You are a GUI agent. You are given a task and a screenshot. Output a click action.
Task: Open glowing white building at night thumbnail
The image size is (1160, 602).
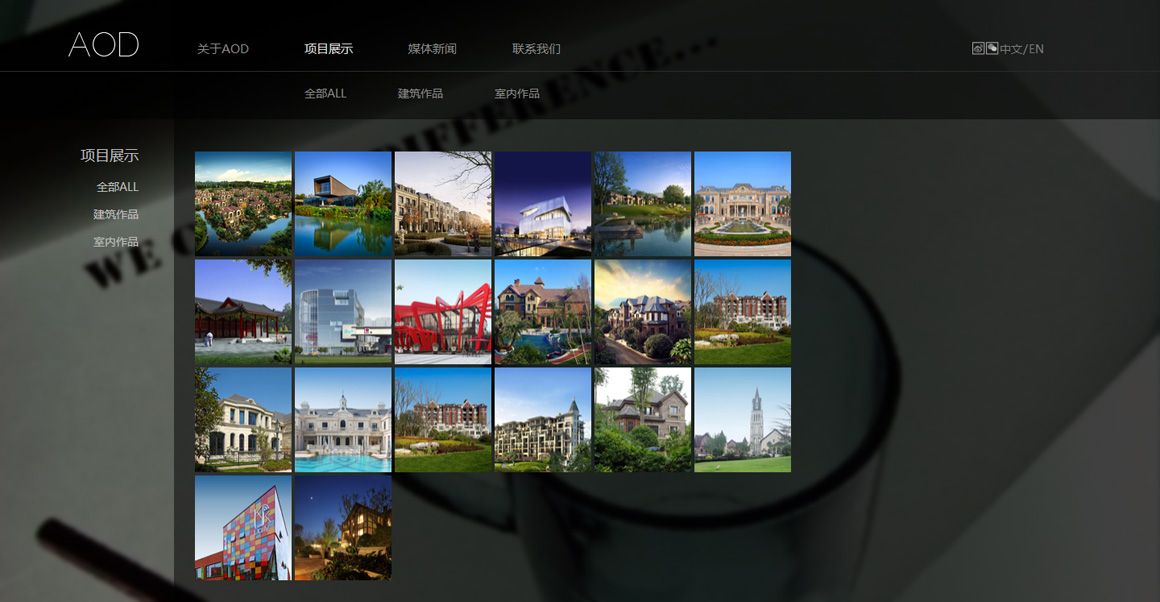543,204
